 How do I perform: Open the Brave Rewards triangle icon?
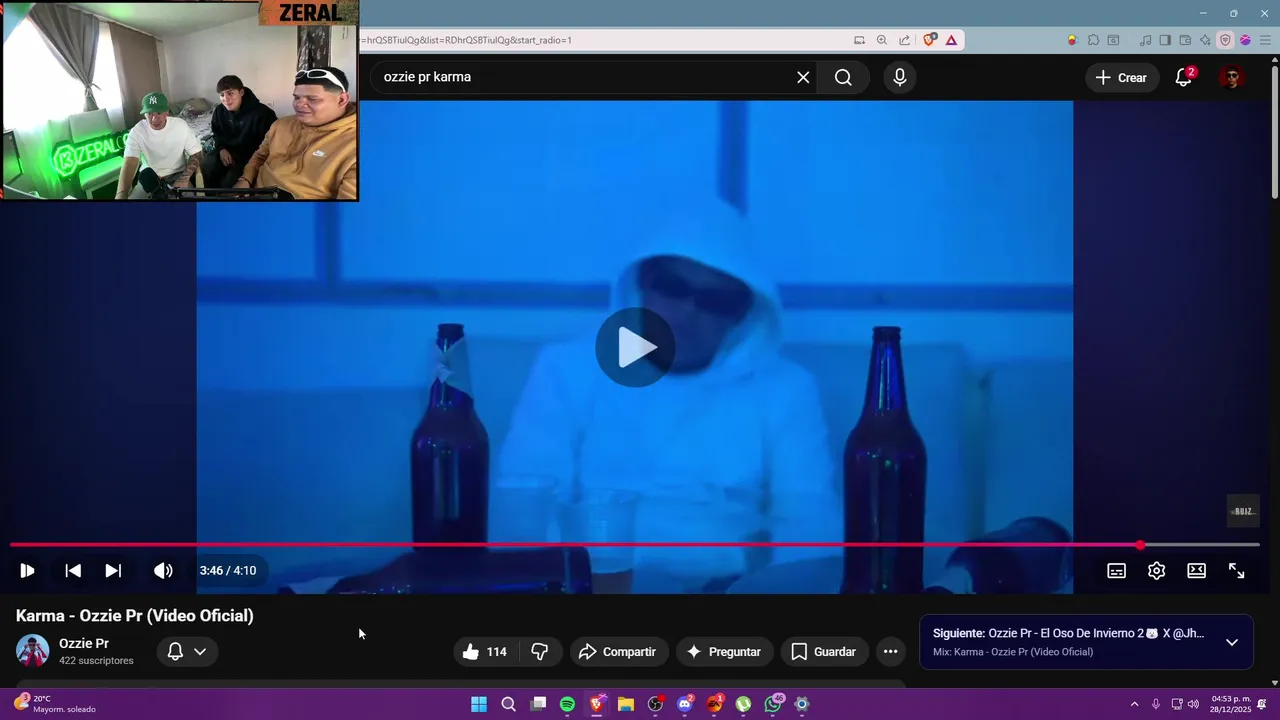951,40
